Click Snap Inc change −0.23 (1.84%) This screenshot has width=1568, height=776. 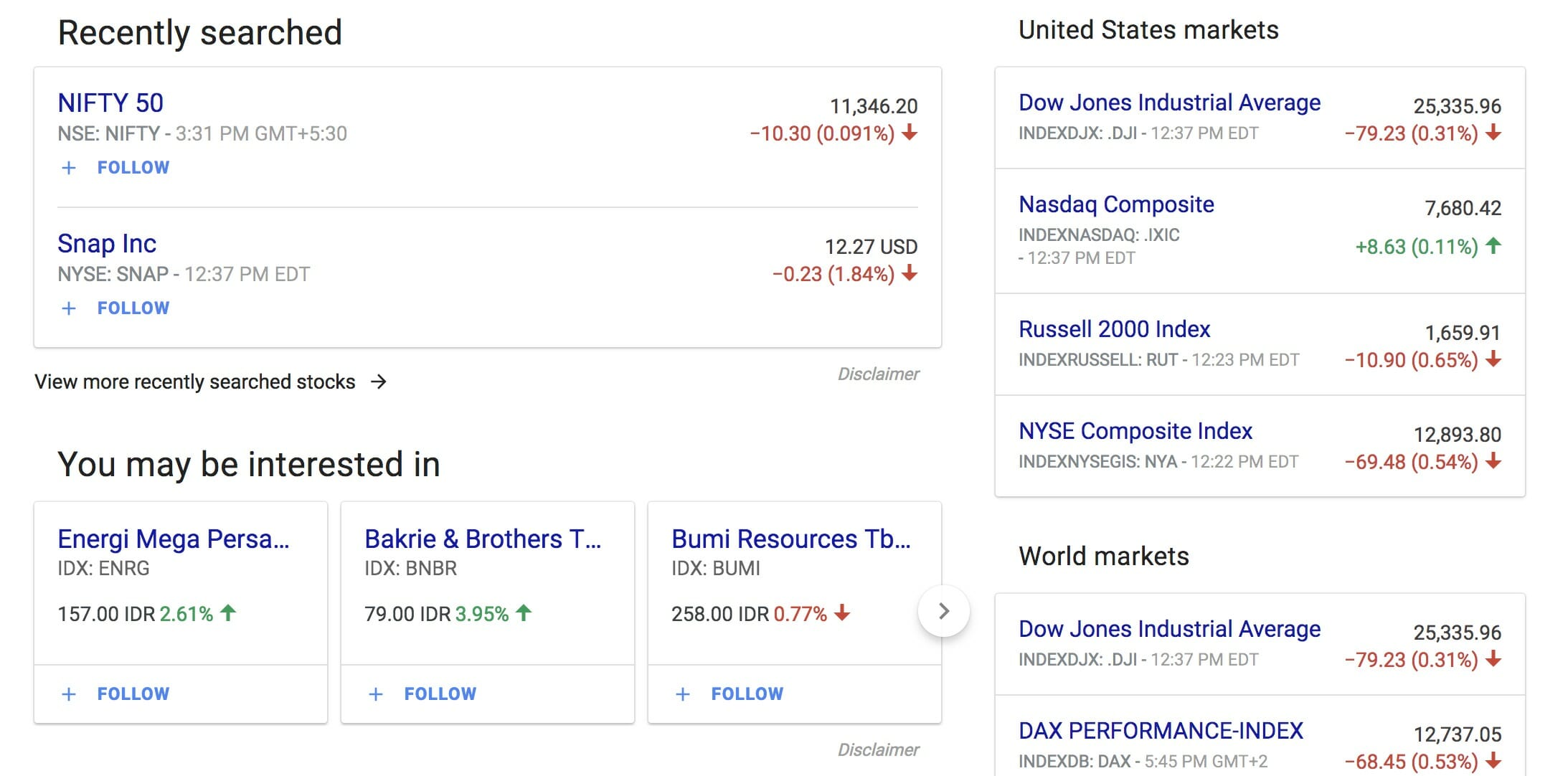833,275
